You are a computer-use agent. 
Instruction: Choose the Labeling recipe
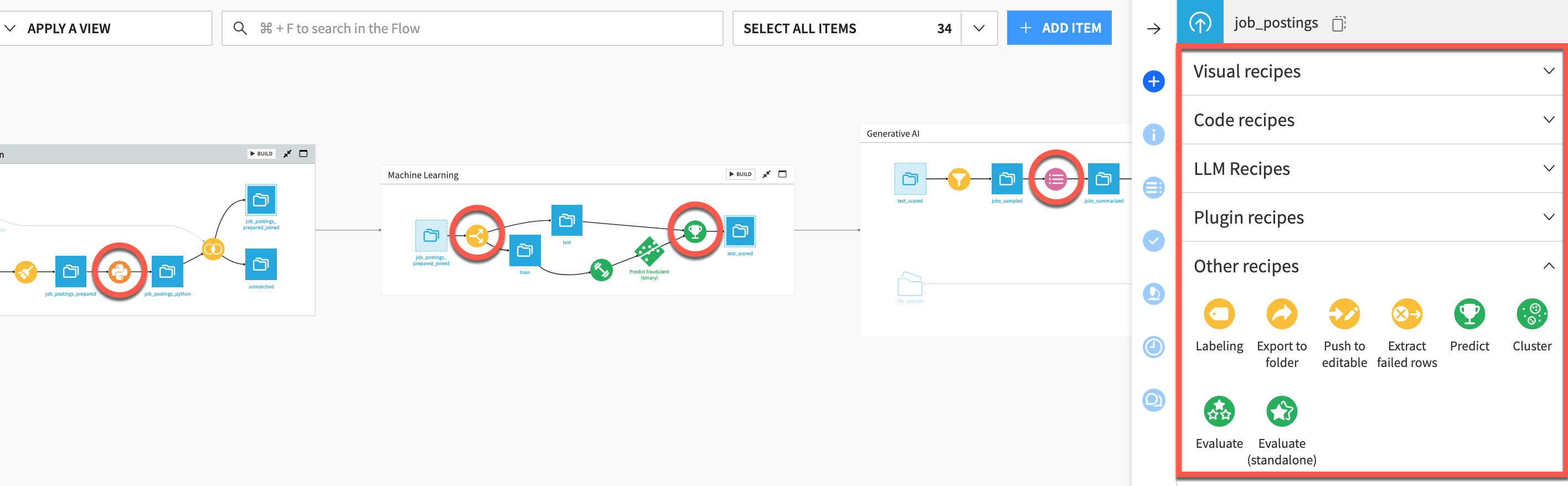tap(1219, 314)
